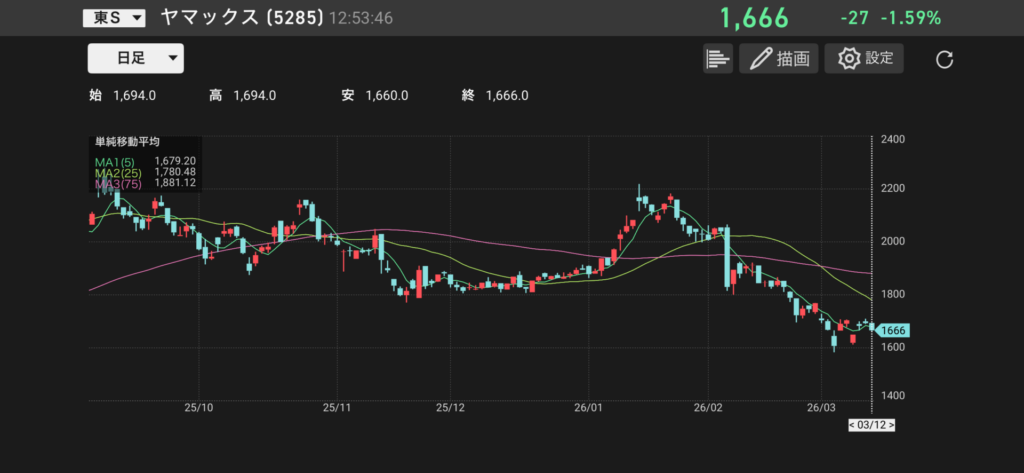Image resolution: width=1024 pixels, height=473 pixels.
Task: Select the 25/10 date label on axis
Action: pyautogui.click(x=198, y=407)
